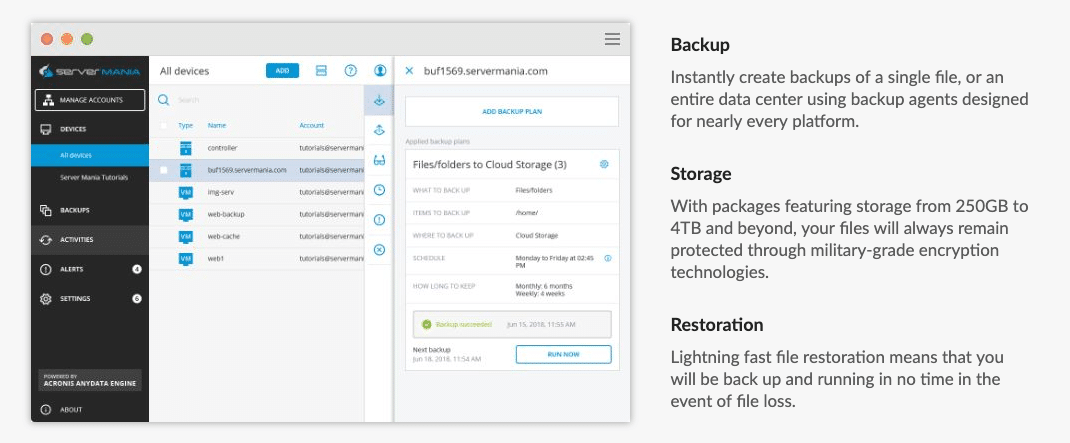The image size is (1070, 443).
Task: Select the web1 device
Action: [257, 259]
